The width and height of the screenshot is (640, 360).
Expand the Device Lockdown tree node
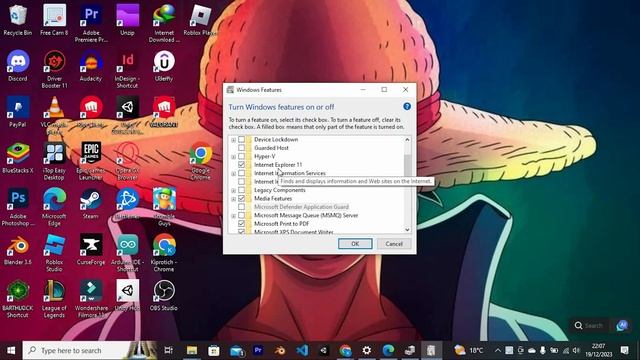[x=233, y=140]
